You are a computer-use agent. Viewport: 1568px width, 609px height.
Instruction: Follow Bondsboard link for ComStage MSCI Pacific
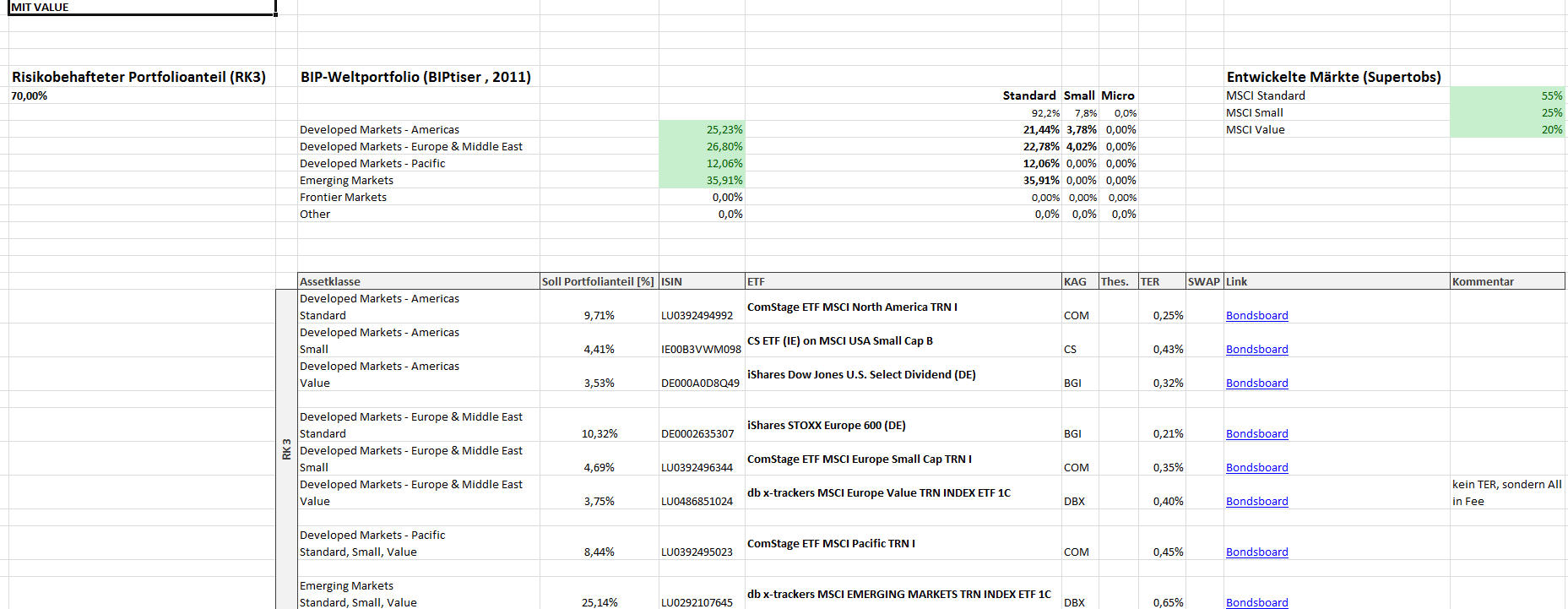pyautogui.click(x=1256, y=552)
